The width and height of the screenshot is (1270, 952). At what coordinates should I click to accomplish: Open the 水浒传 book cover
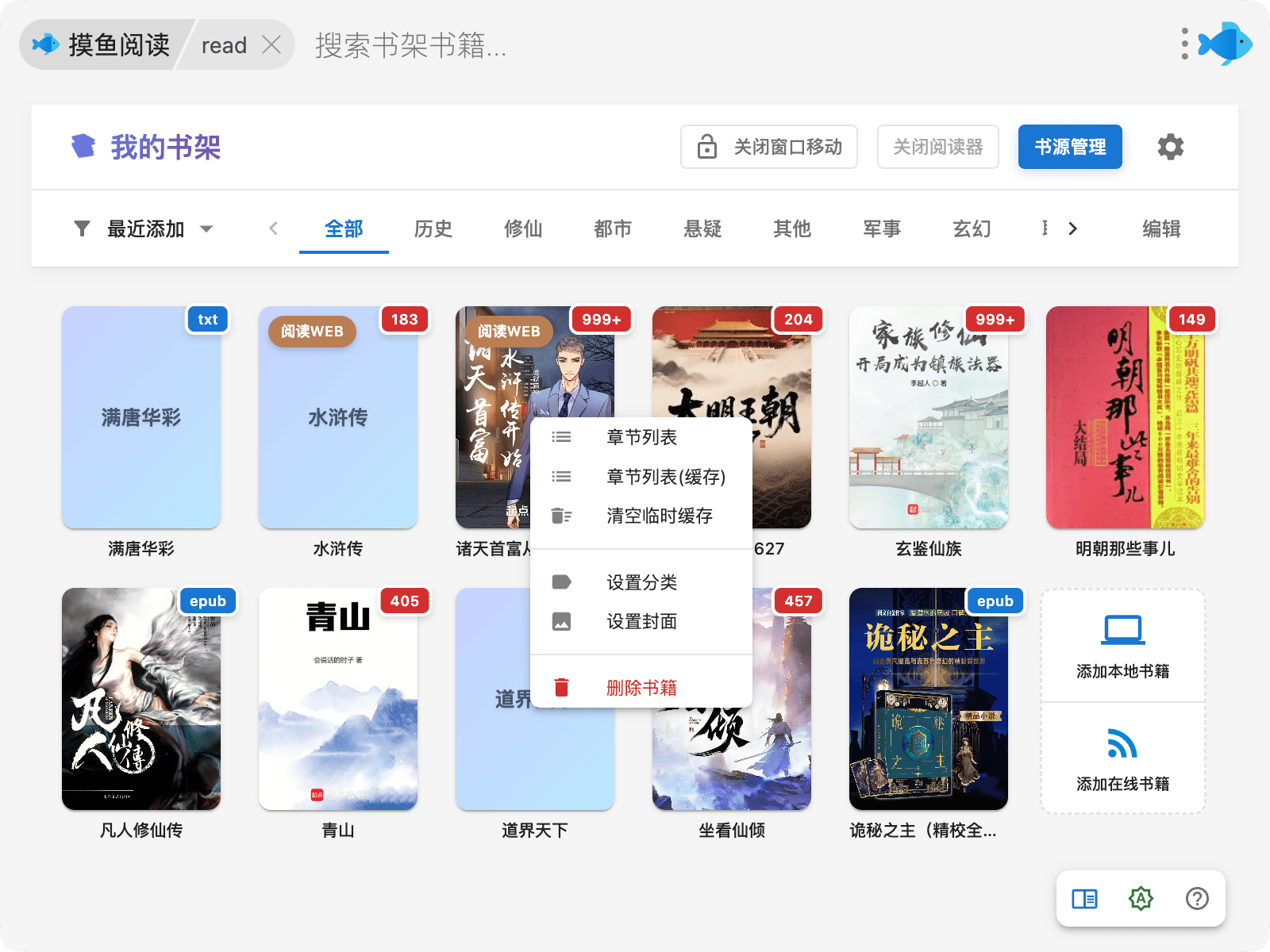click(338, 417)
